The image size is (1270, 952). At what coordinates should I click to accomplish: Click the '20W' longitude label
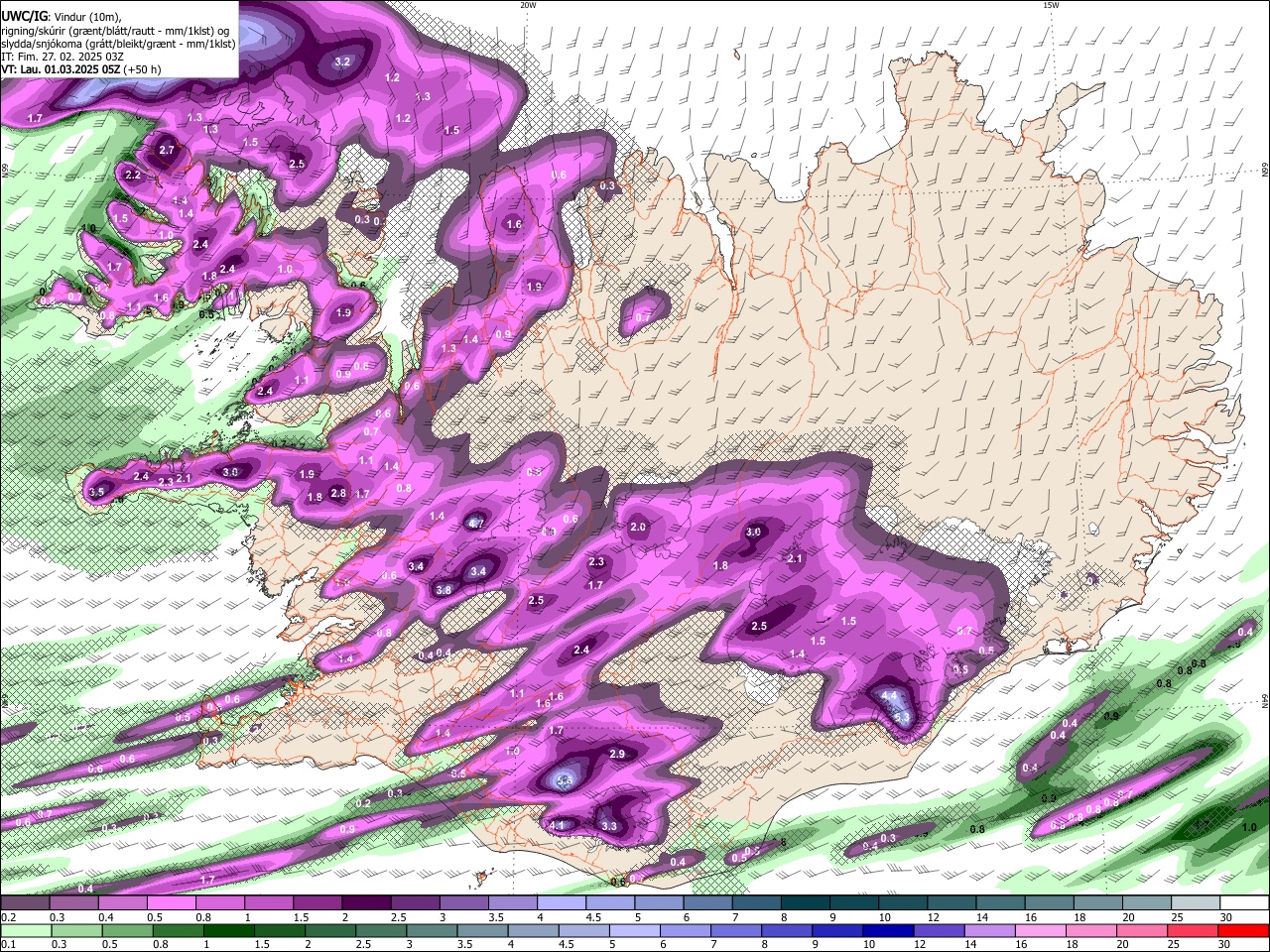[x=528, y=4]
